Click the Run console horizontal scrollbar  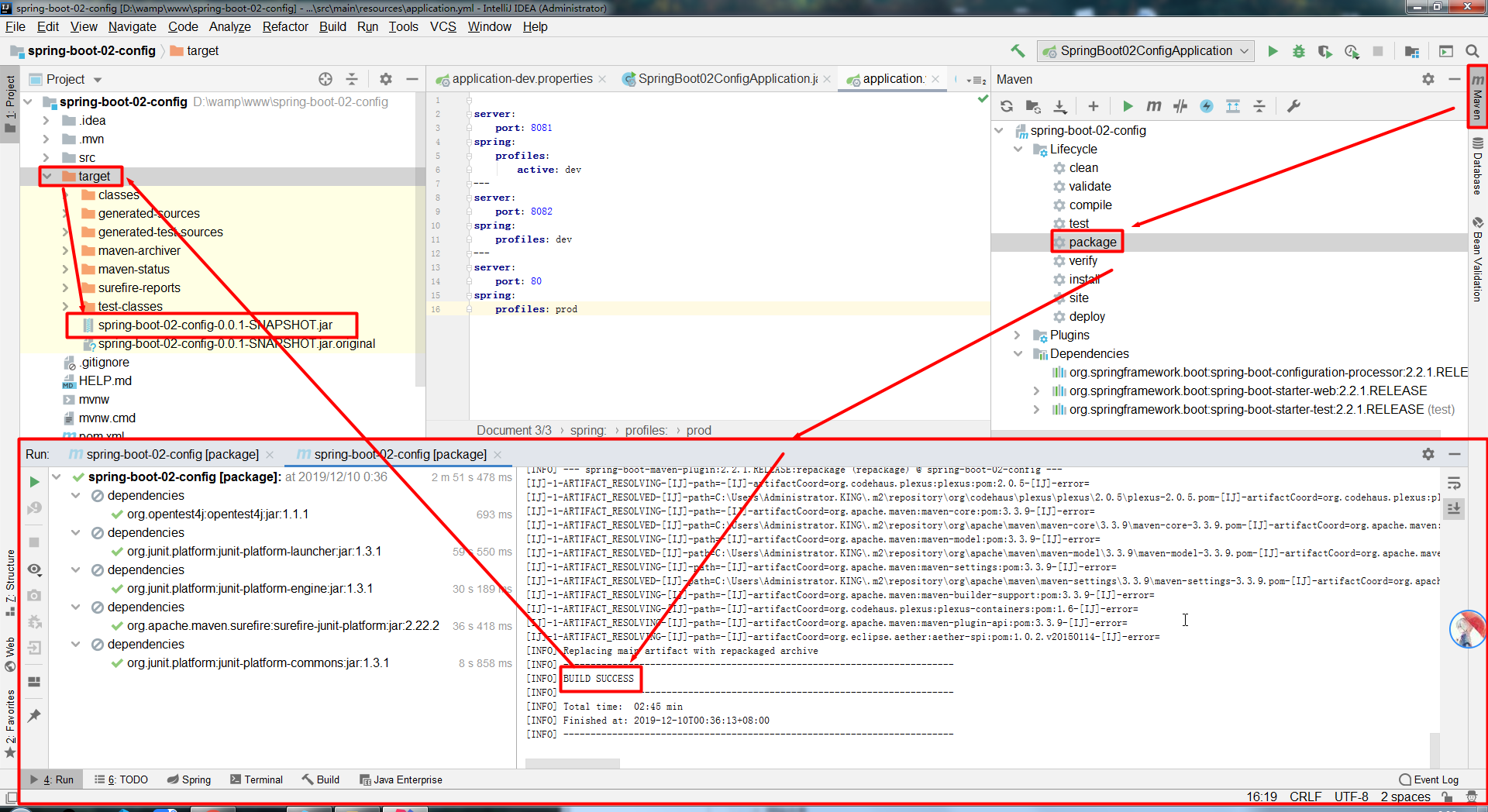click(573, 764)
